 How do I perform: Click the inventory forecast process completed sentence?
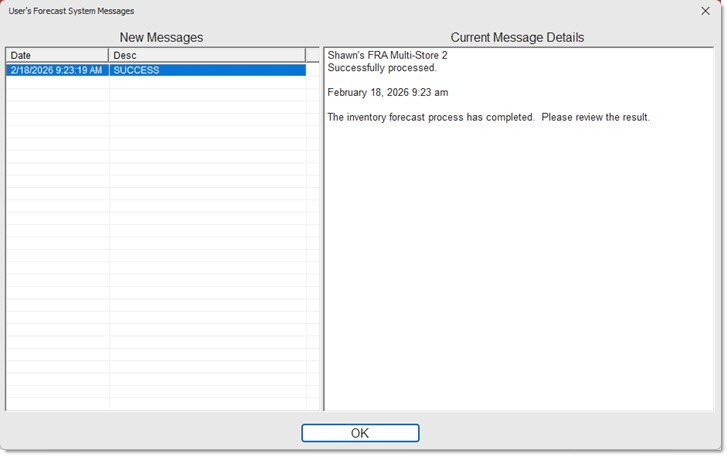pos(488,117)
